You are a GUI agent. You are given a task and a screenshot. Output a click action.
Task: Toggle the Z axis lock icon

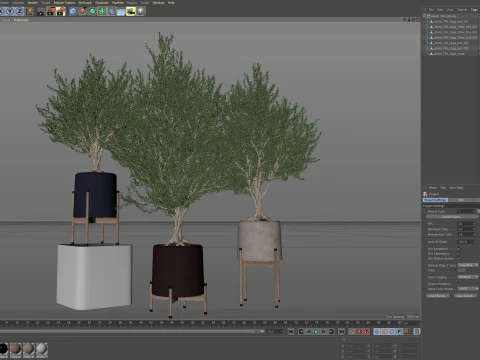20,11
